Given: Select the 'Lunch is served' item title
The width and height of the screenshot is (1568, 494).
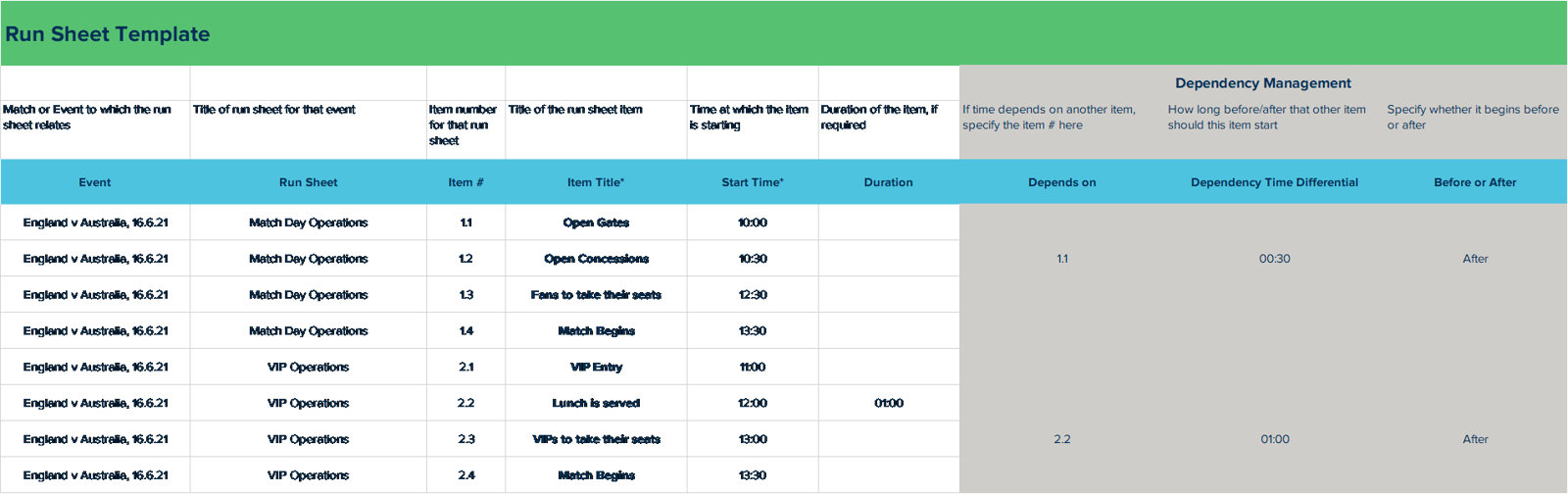Looking at the screenshot, I should coord(596,404).
